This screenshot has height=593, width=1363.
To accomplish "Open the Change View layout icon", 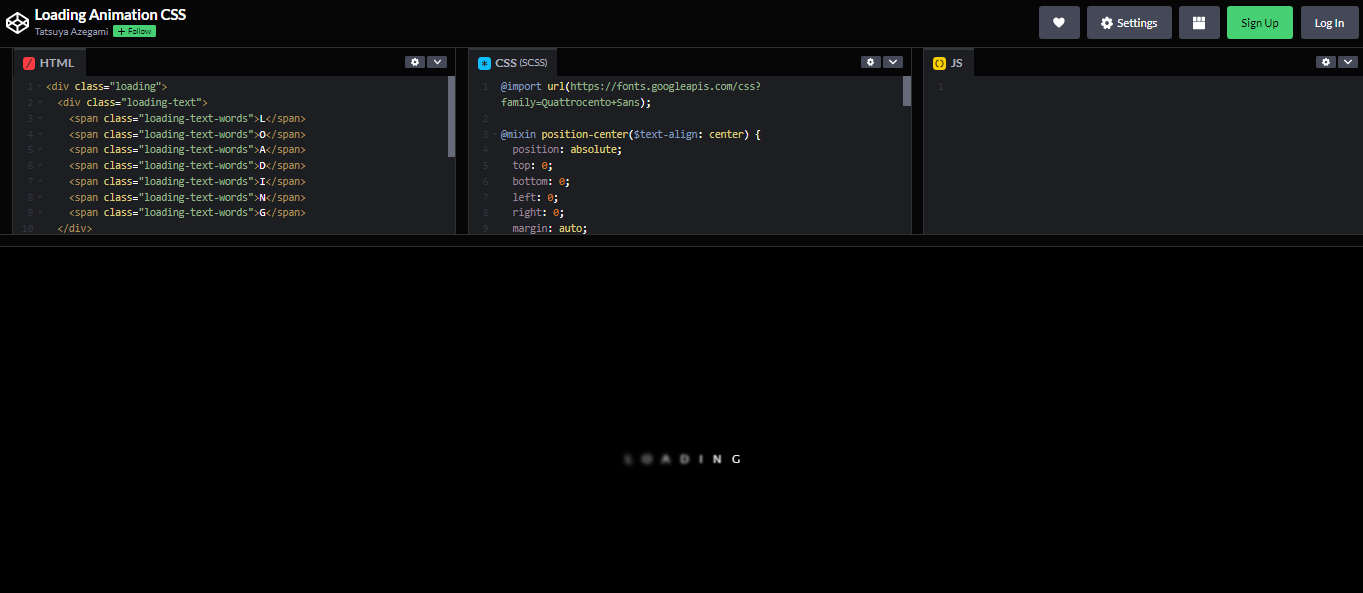I will [x=1199, y=23].
